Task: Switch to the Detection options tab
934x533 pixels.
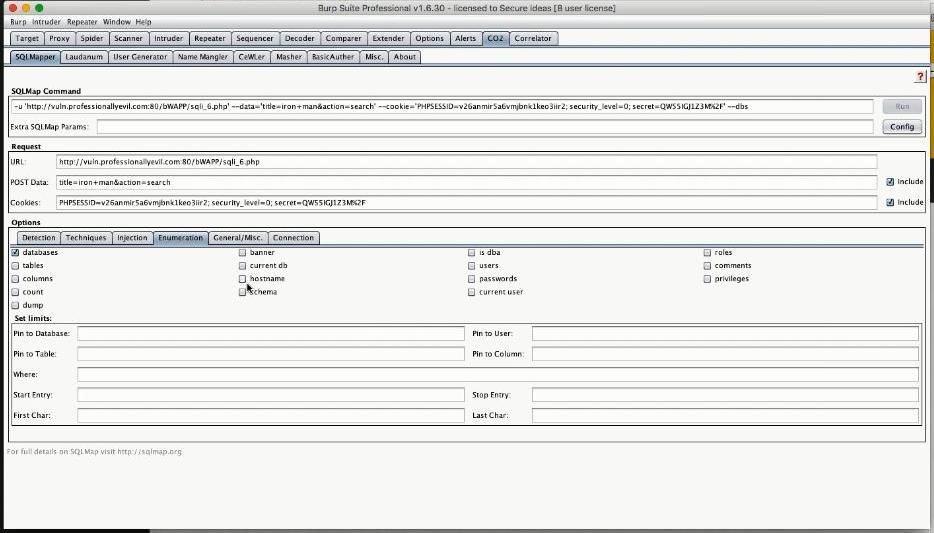Action: tap(39, 238)
